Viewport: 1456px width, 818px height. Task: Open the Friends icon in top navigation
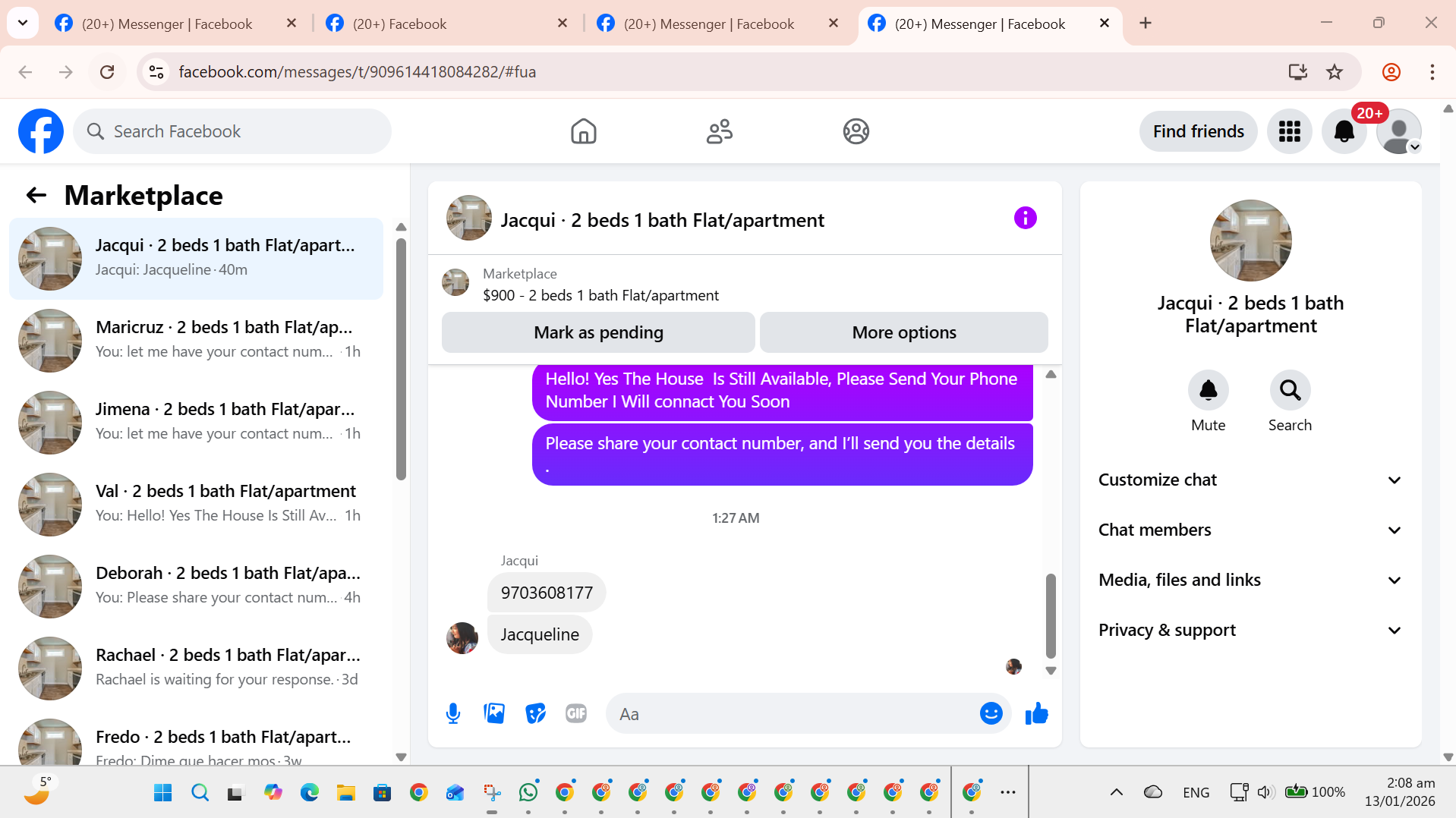pyautogui.click(x=719, y=131)
